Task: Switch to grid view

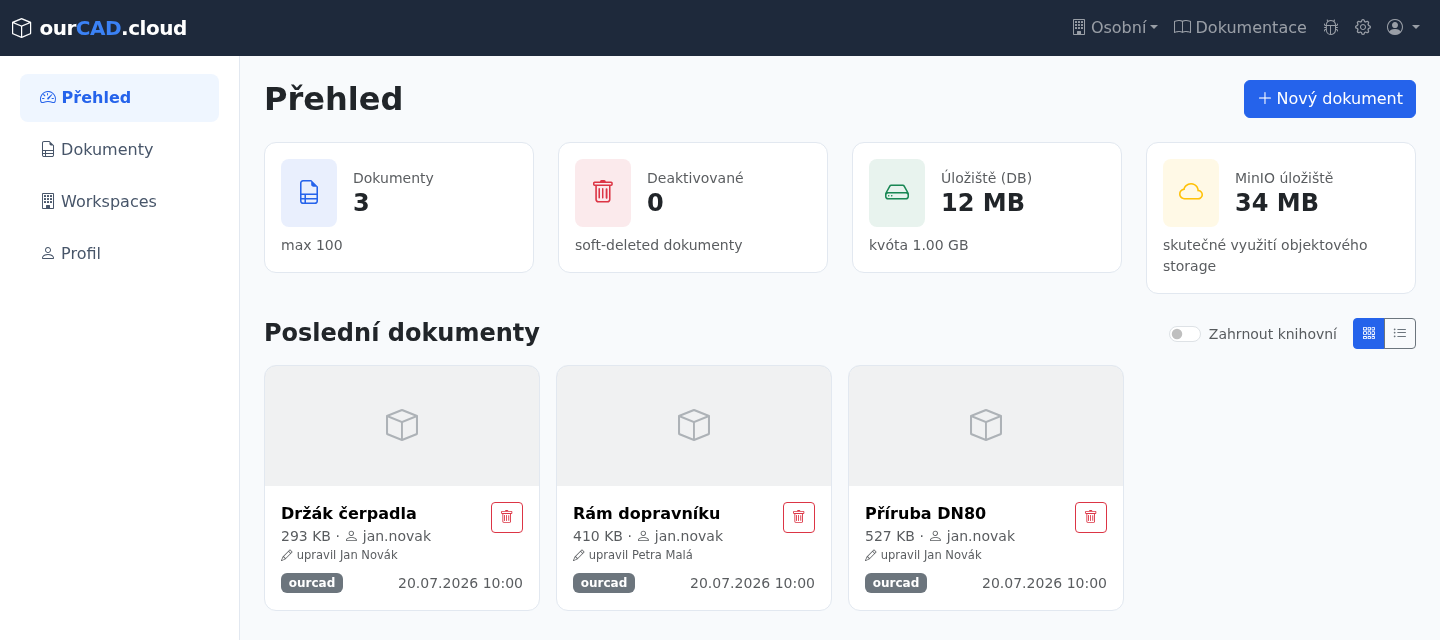Action: [x=1369, y=334]
